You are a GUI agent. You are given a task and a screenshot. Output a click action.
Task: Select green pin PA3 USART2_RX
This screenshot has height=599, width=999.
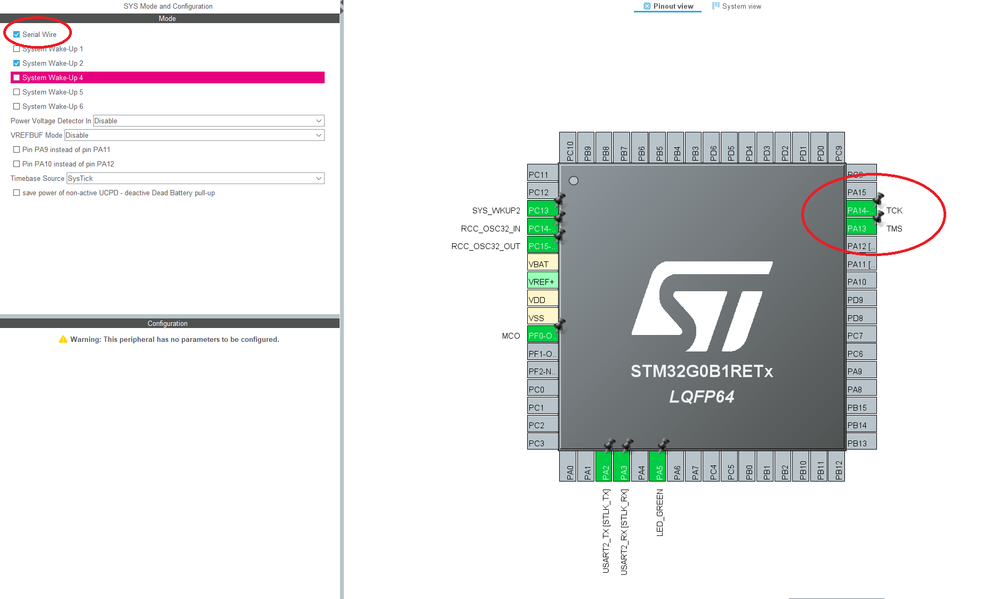click(622, 466)
